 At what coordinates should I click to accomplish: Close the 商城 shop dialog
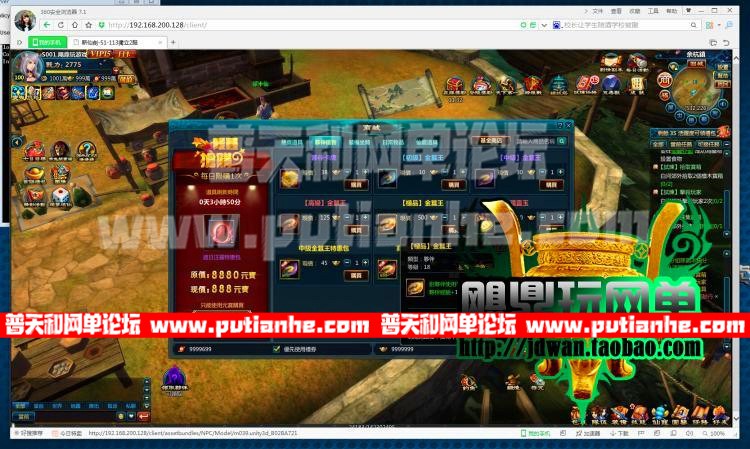[x=568, y=126]
